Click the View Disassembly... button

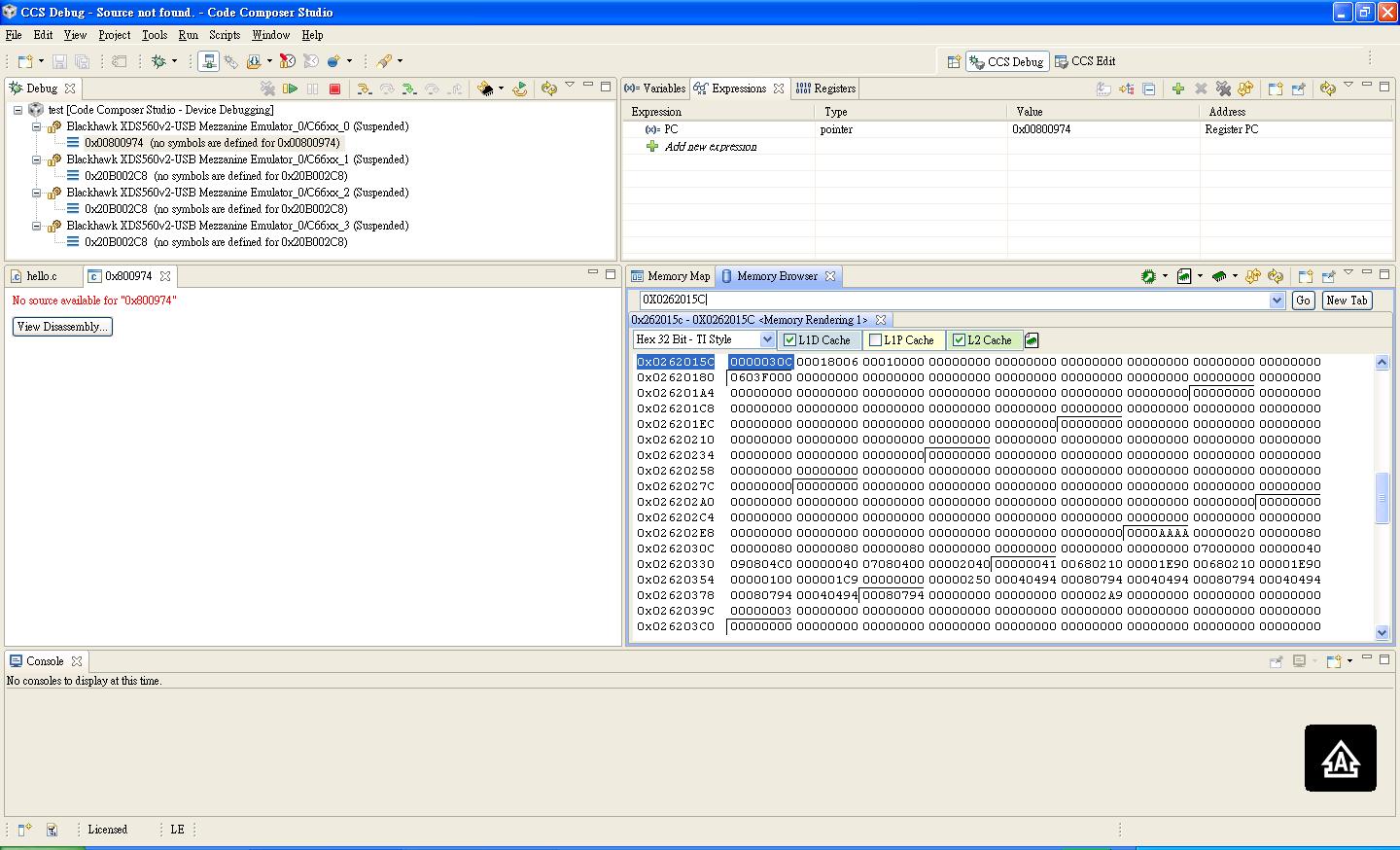click(x=62, y=327)
